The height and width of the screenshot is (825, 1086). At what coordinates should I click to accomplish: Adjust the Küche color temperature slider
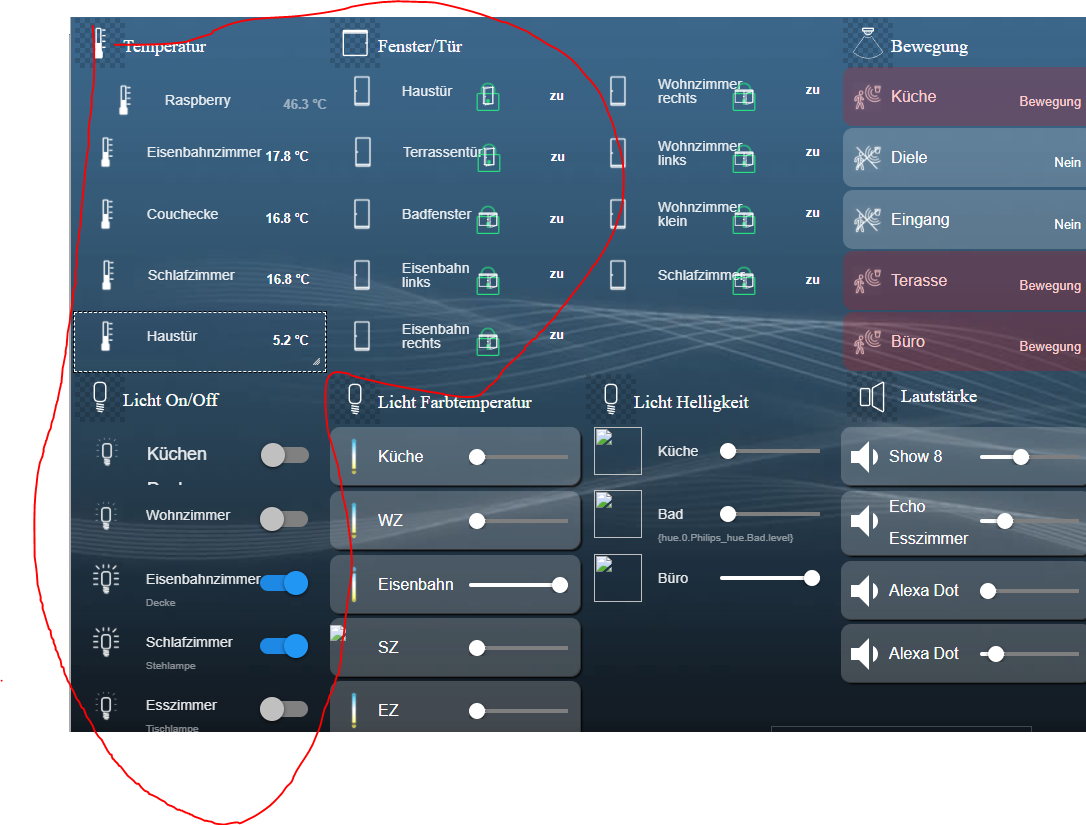pos(518,457)
